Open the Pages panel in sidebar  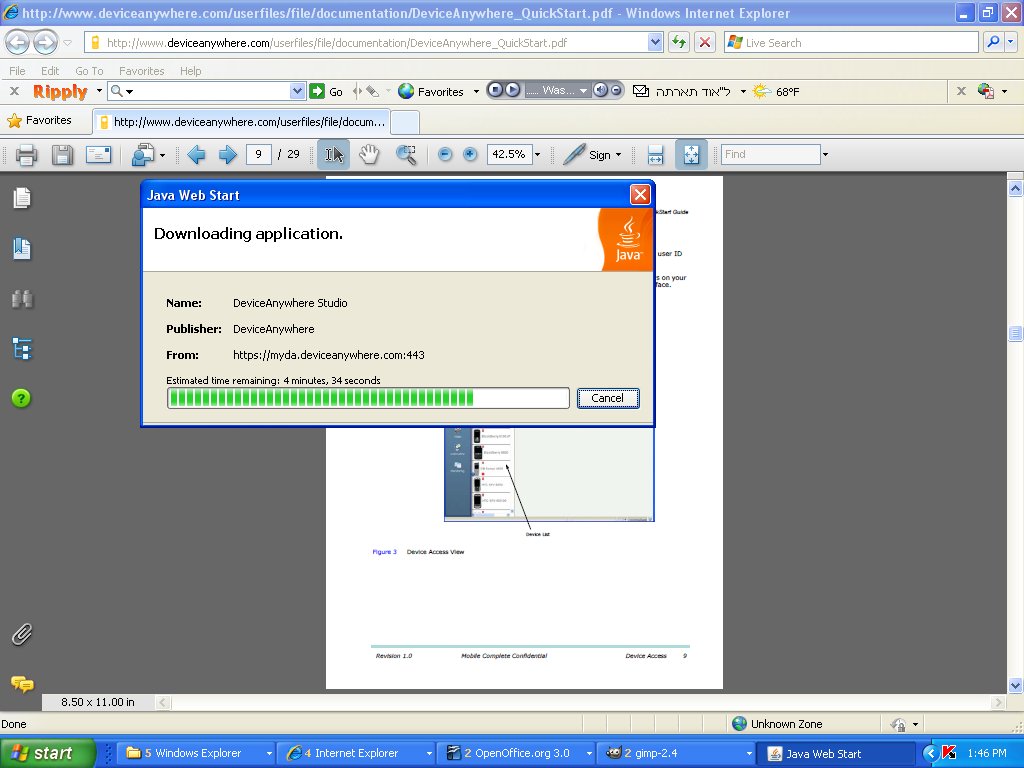22,198
